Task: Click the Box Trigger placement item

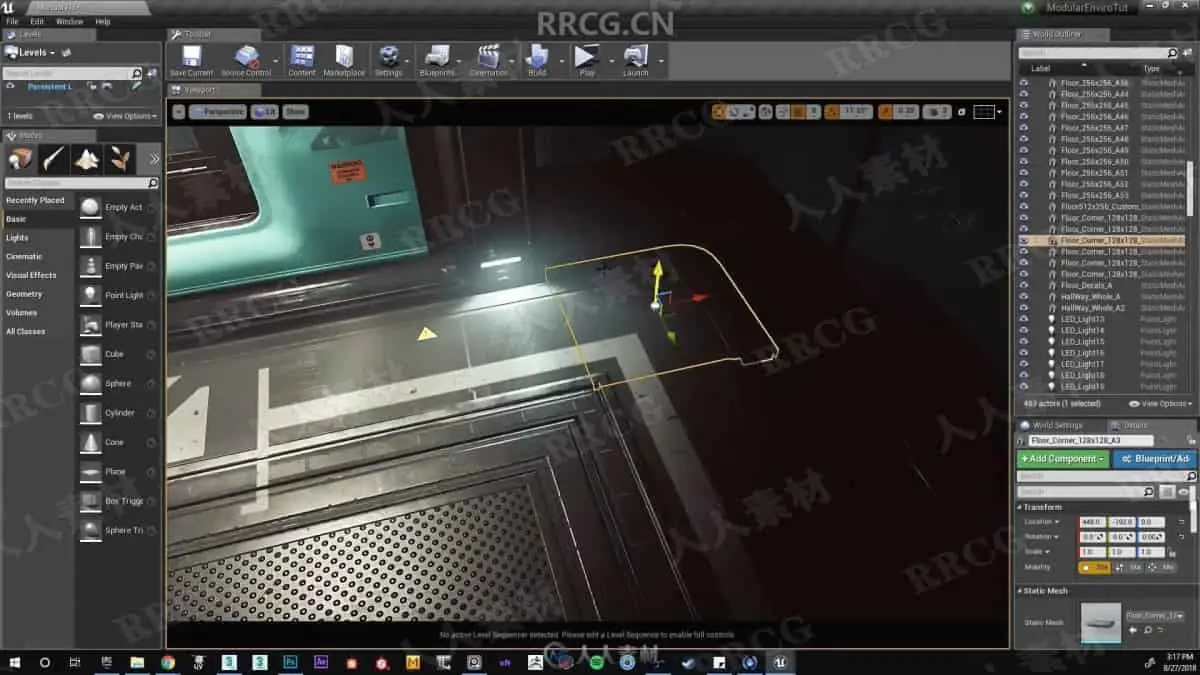Action: point(118,501)
